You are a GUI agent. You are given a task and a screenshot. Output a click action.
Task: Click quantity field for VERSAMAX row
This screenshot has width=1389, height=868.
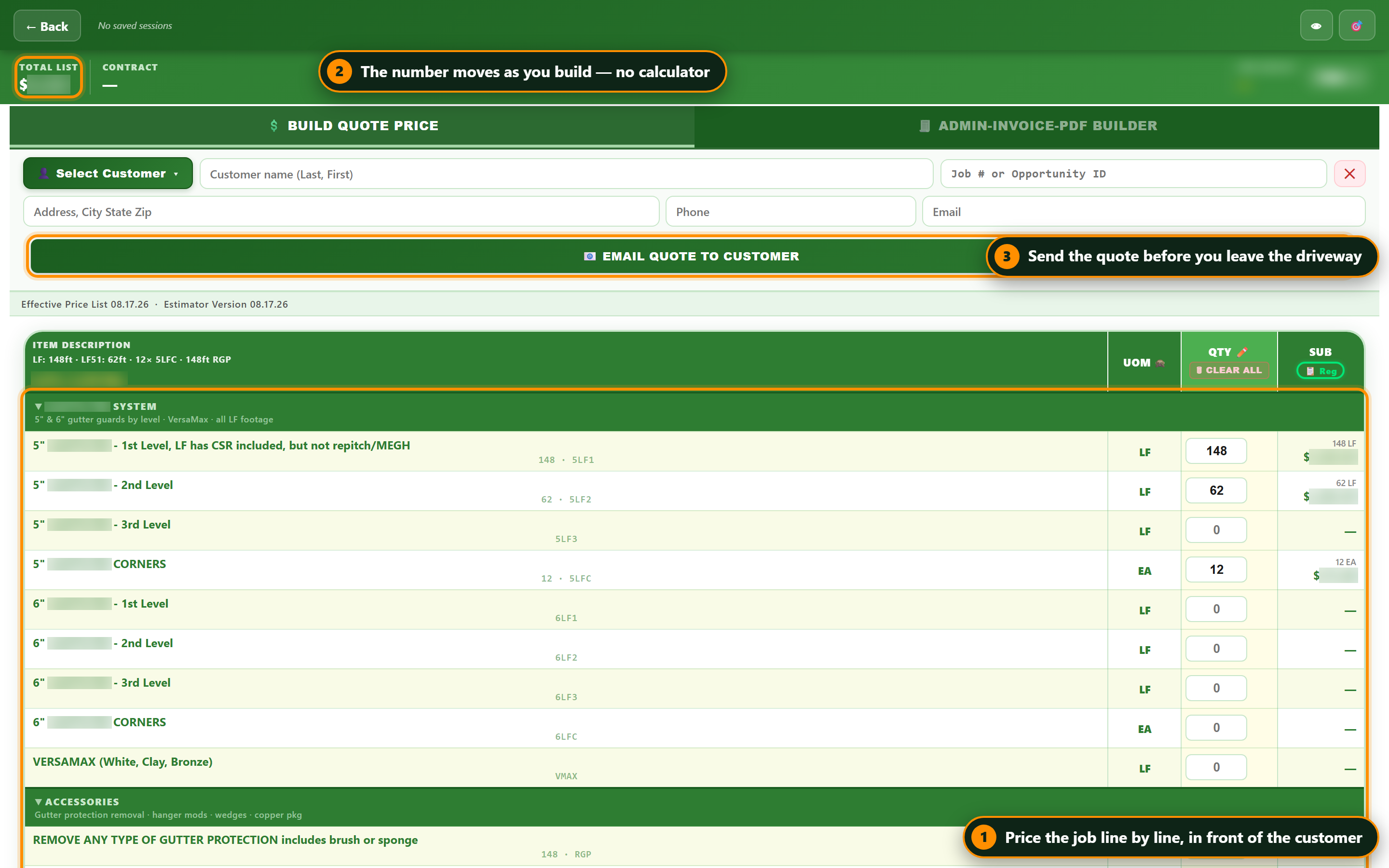pyautogui.click(x=1216, y=768)
